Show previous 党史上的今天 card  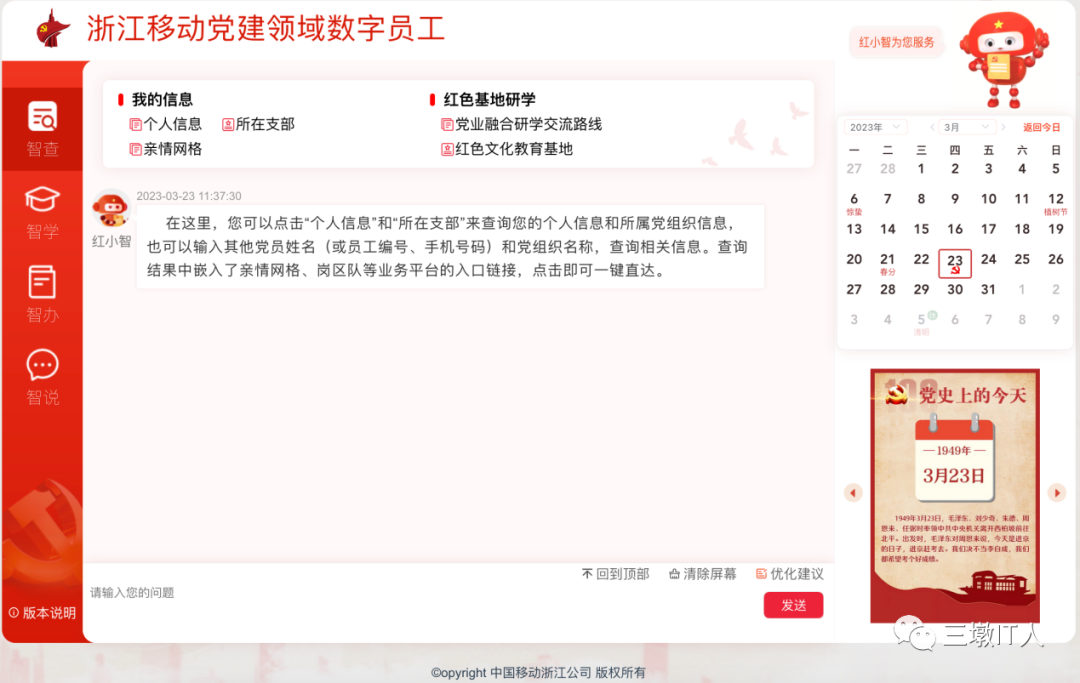(853, 492)
